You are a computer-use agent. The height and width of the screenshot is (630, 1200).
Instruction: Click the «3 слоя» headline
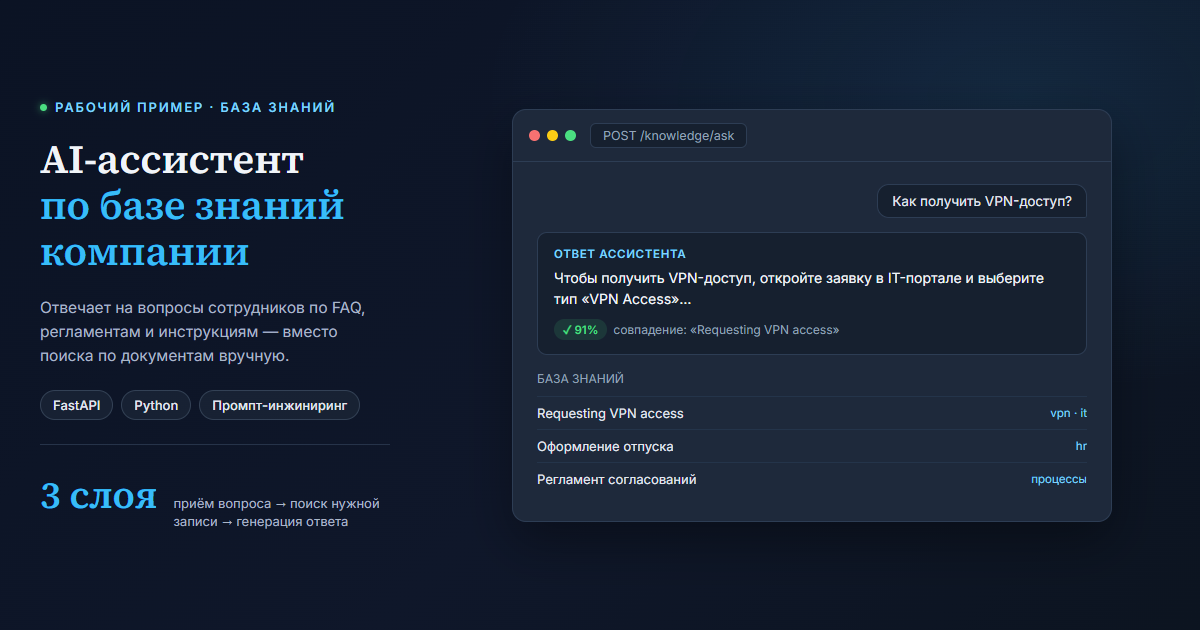[99, 496]
